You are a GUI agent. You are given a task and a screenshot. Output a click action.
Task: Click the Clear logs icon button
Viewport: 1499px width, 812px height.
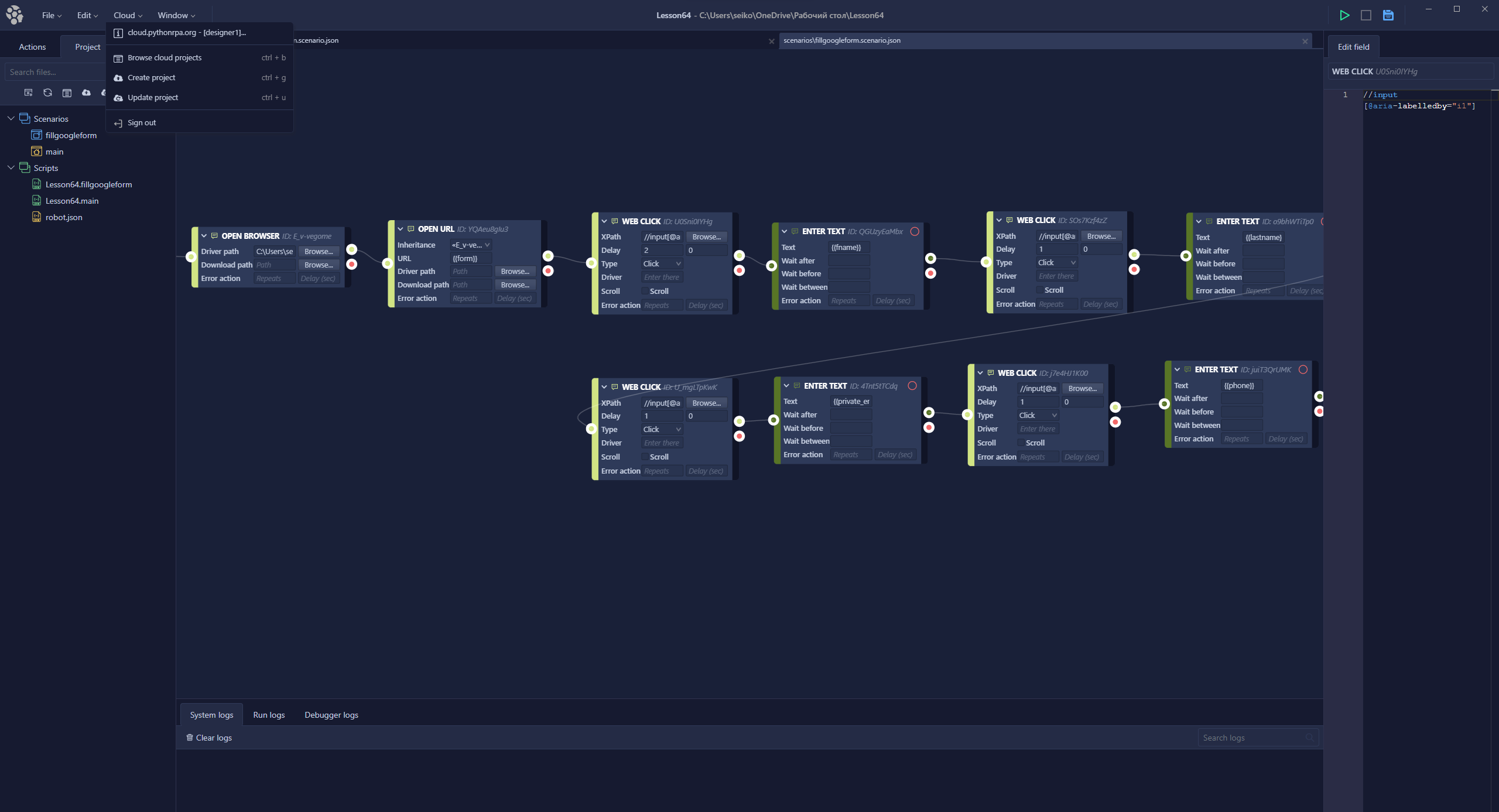(189, 737)
